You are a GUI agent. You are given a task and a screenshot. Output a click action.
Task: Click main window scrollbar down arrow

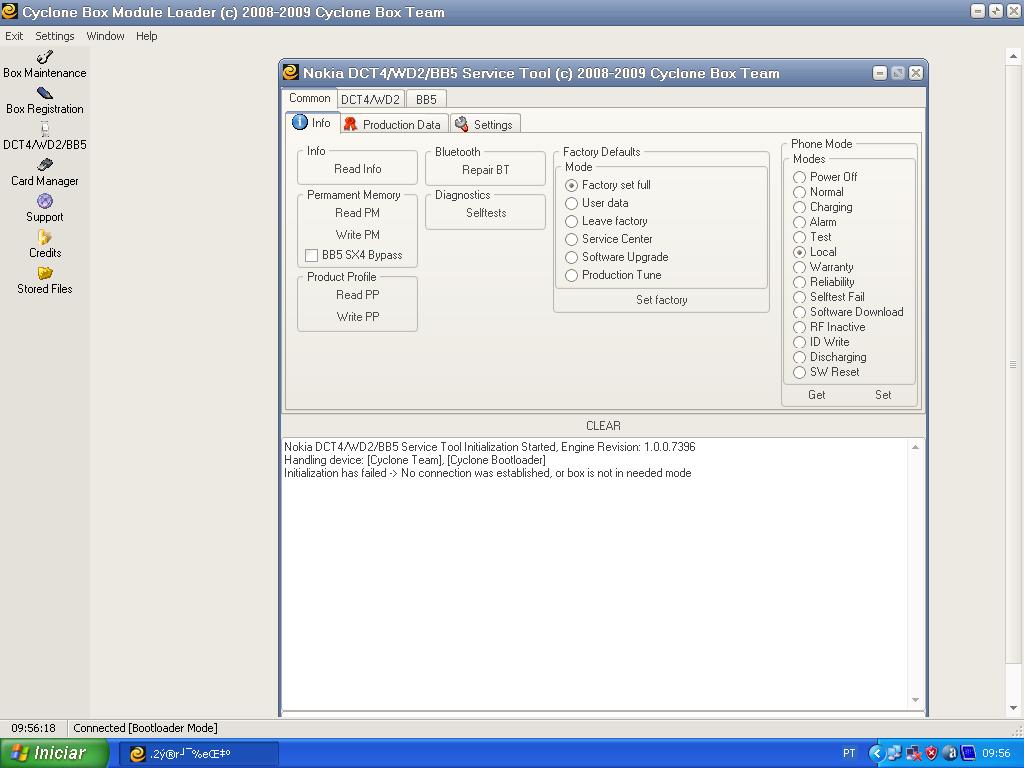(1013, 707)
